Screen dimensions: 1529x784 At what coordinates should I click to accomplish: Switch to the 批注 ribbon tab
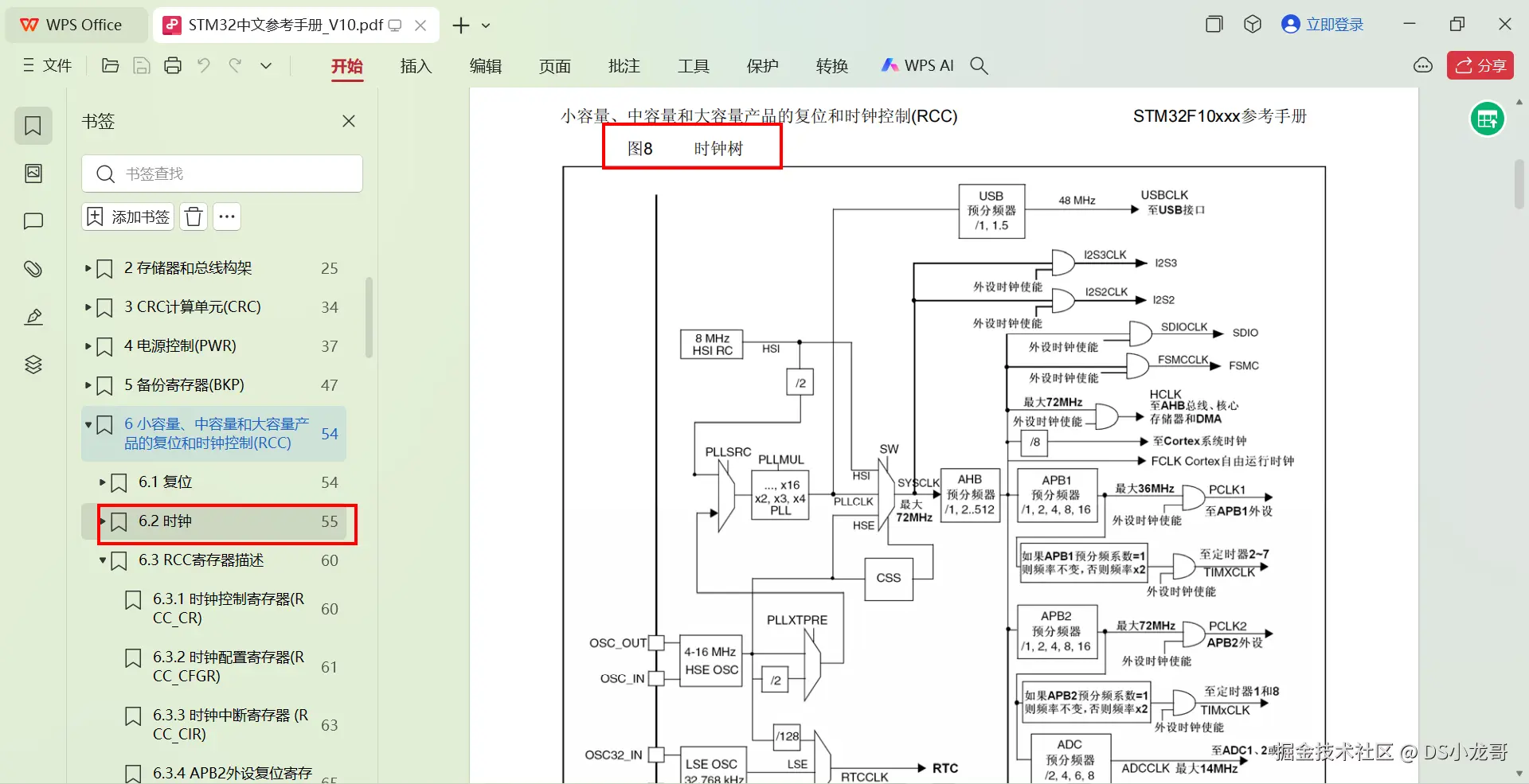click(x=624, y=66)
